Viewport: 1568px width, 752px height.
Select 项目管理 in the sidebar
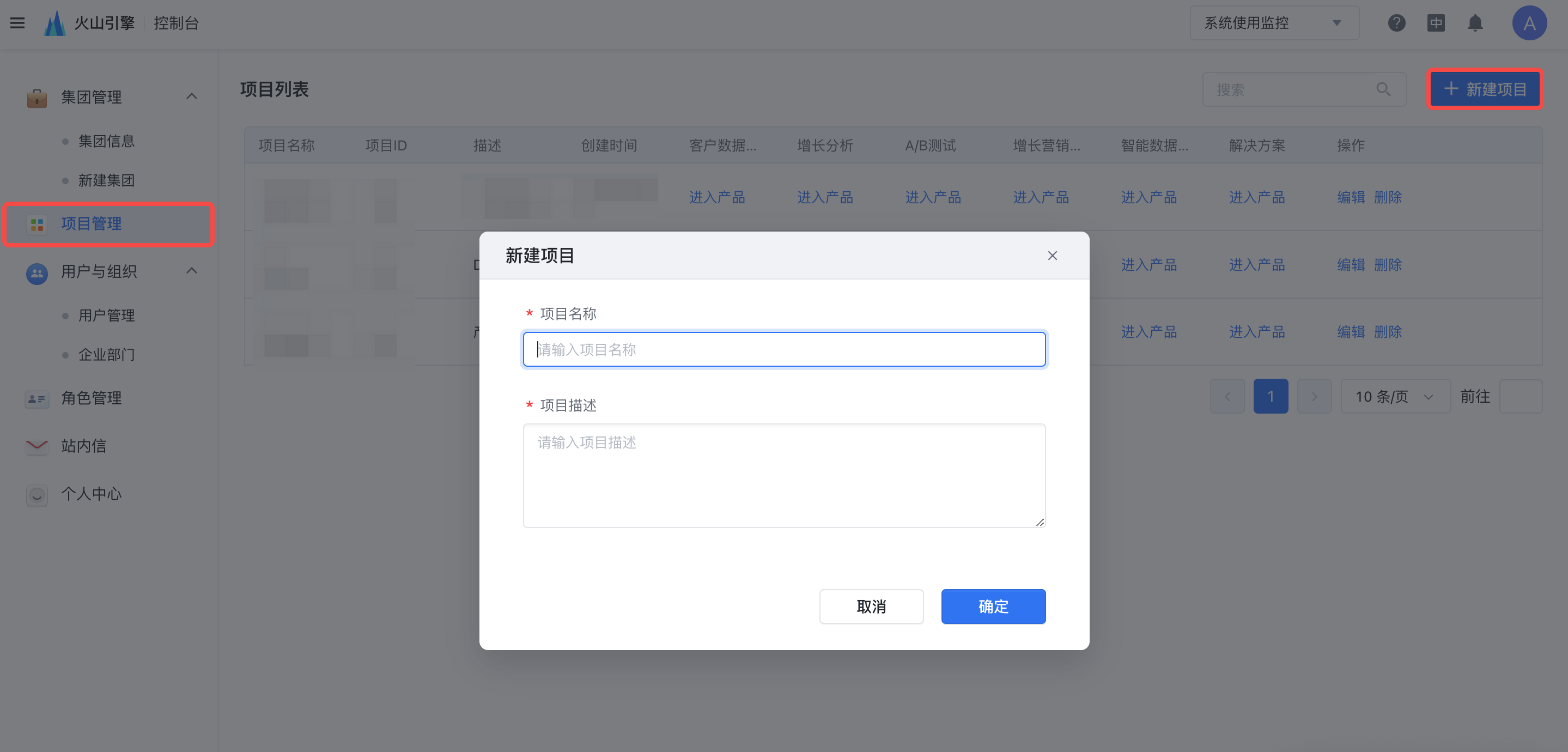tap(108, 224)
